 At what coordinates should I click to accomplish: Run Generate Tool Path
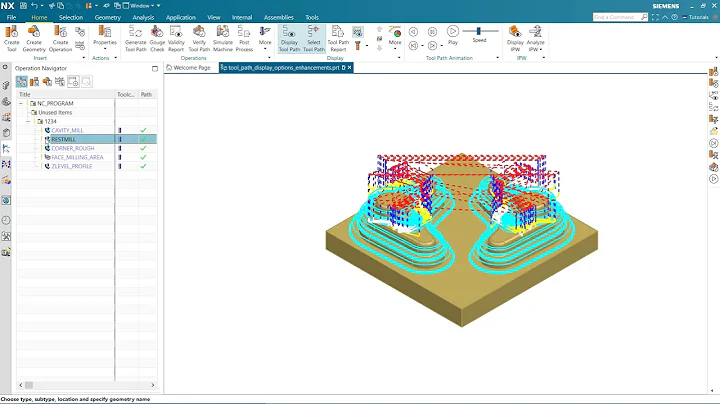(x=135, y=39)
